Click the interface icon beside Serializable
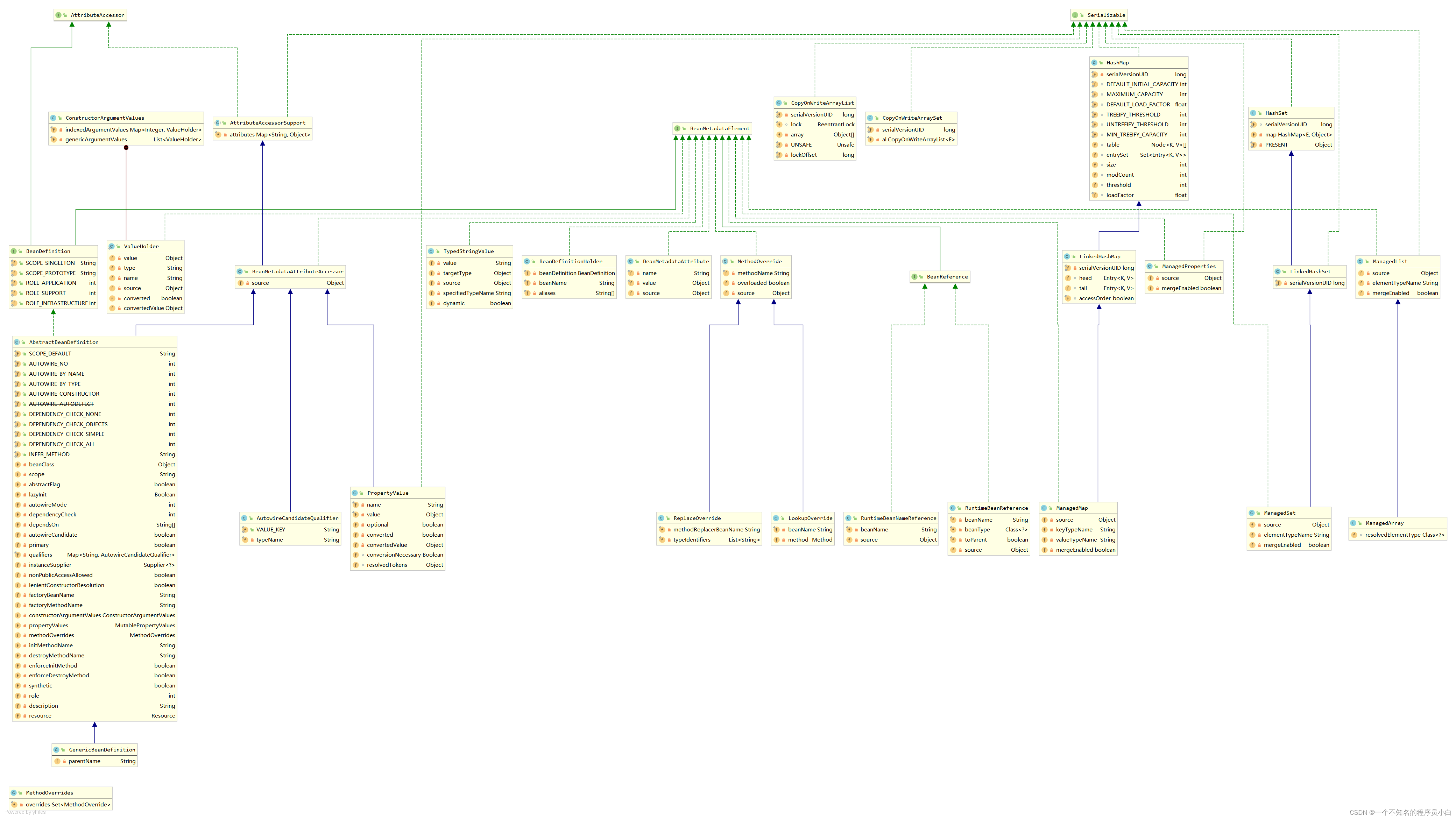Screen dimensions: 1456x819 tap(1075, 15)
